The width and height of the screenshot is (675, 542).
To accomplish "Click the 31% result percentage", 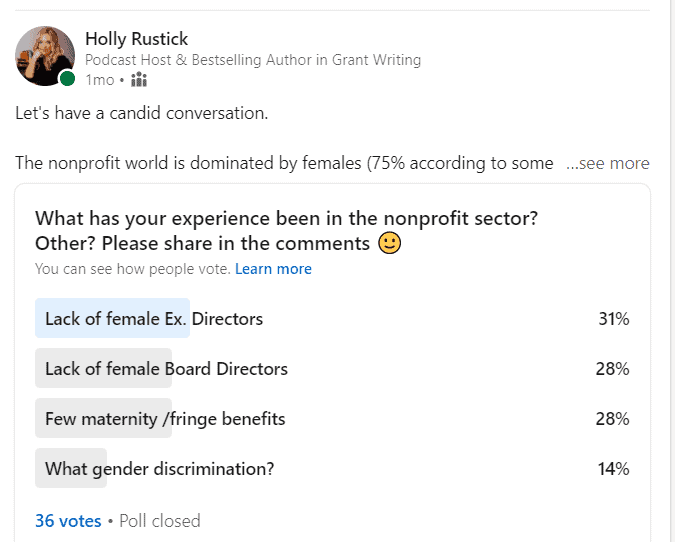I will coord(614,319).
